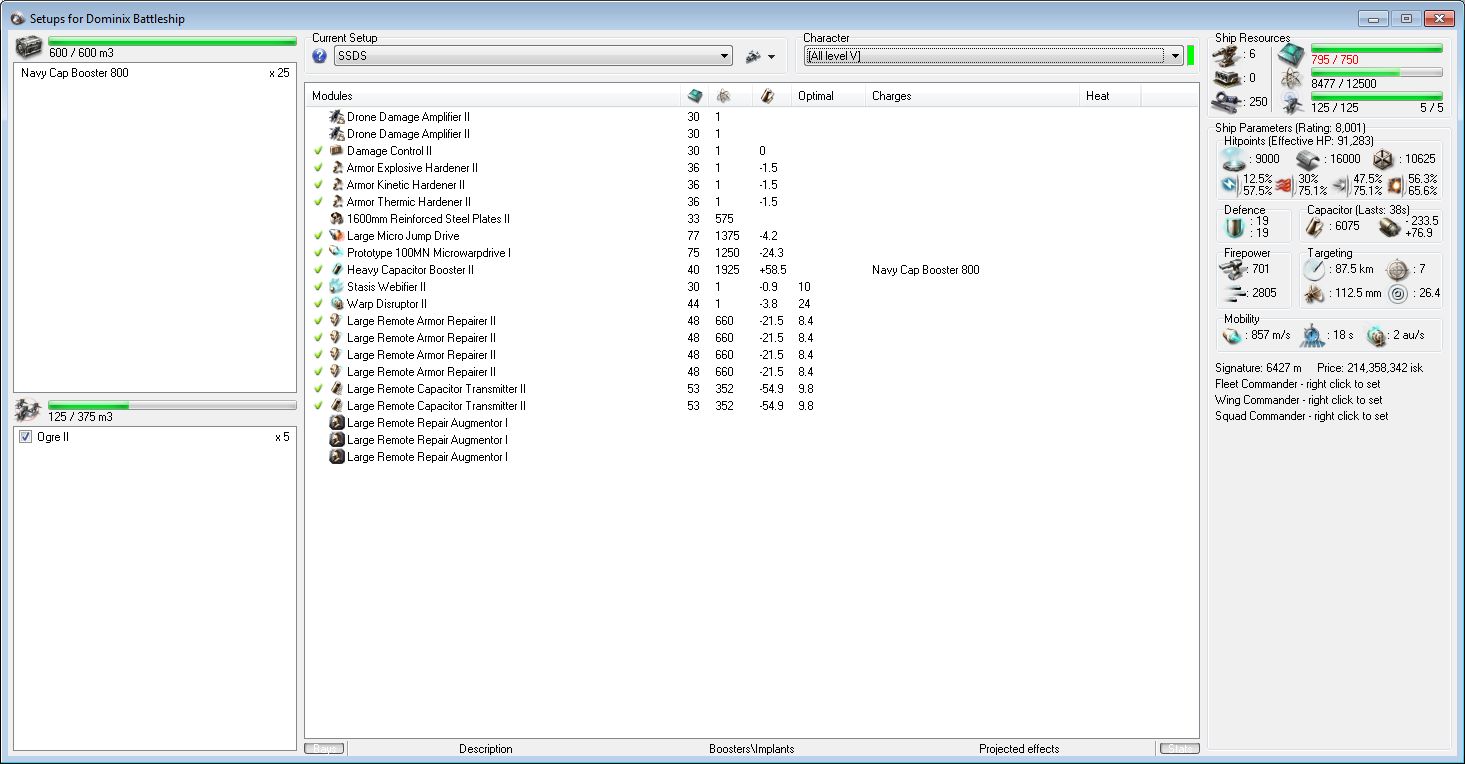This screenshot has width=1465, height=764.
Task: Click the EM resistance icon showing 12.5%
Action: 1231,185
